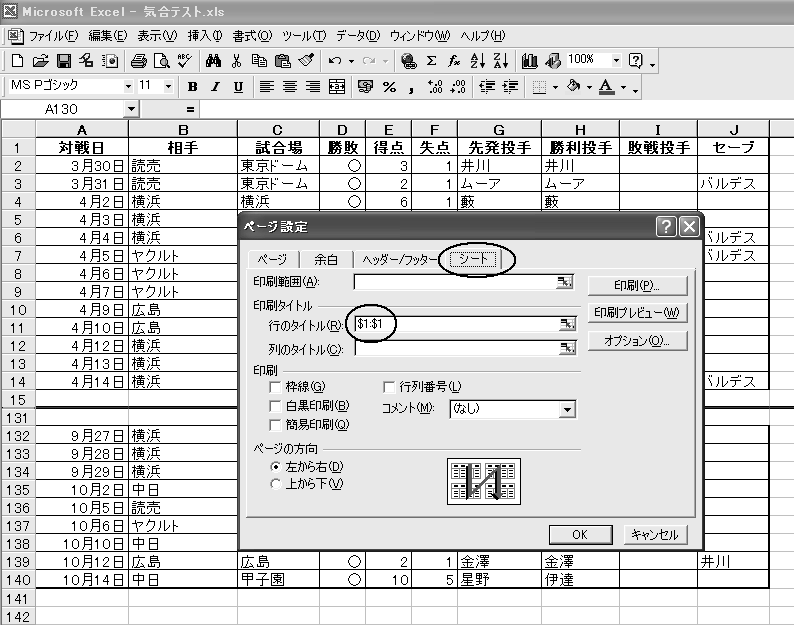Switch to the 余白 tab
Image resolution: width=794 pixels, height=625 pixels.
click(325, 260)
